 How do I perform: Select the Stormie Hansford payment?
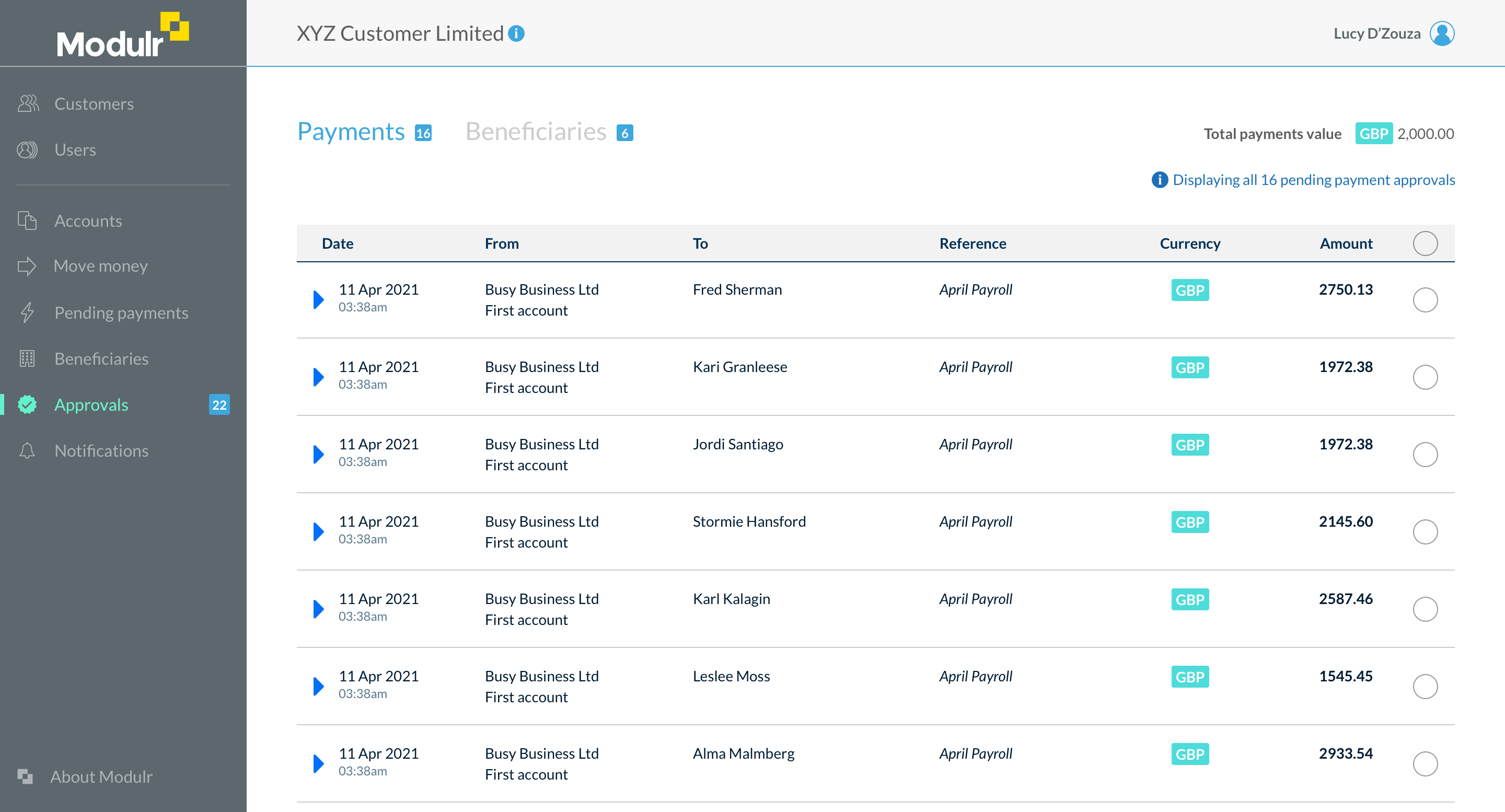click(1425, 531)
